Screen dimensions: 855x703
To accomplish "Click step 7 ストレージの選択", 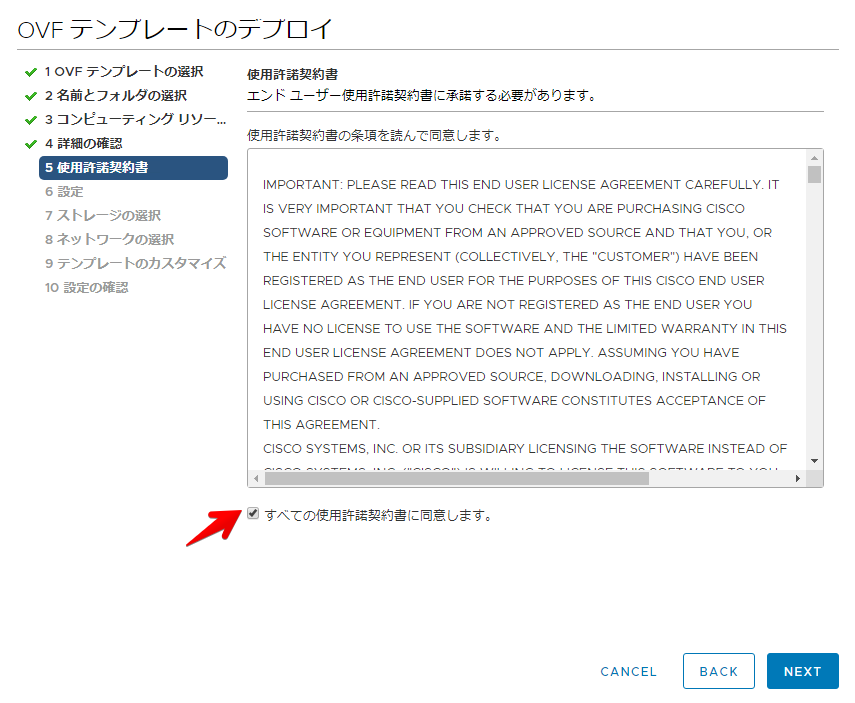I will point(103,215).
